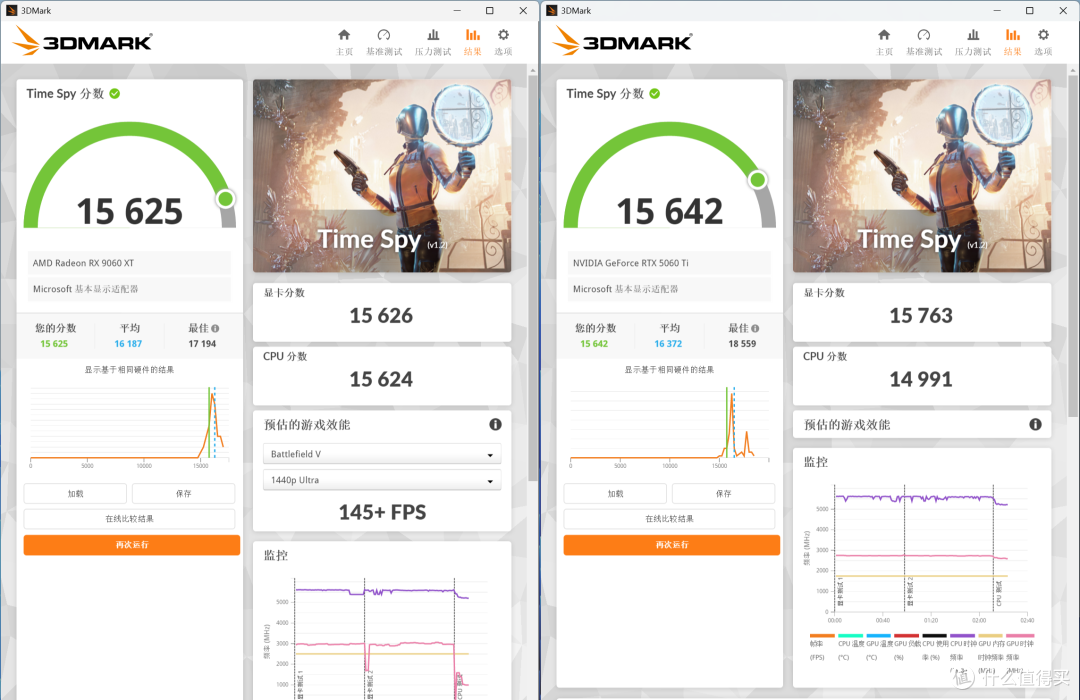The height and width of the screenshot is (700, 1080).
Task: Expand the Battlefield V game dropdown
Action: [x=382, y=454]
